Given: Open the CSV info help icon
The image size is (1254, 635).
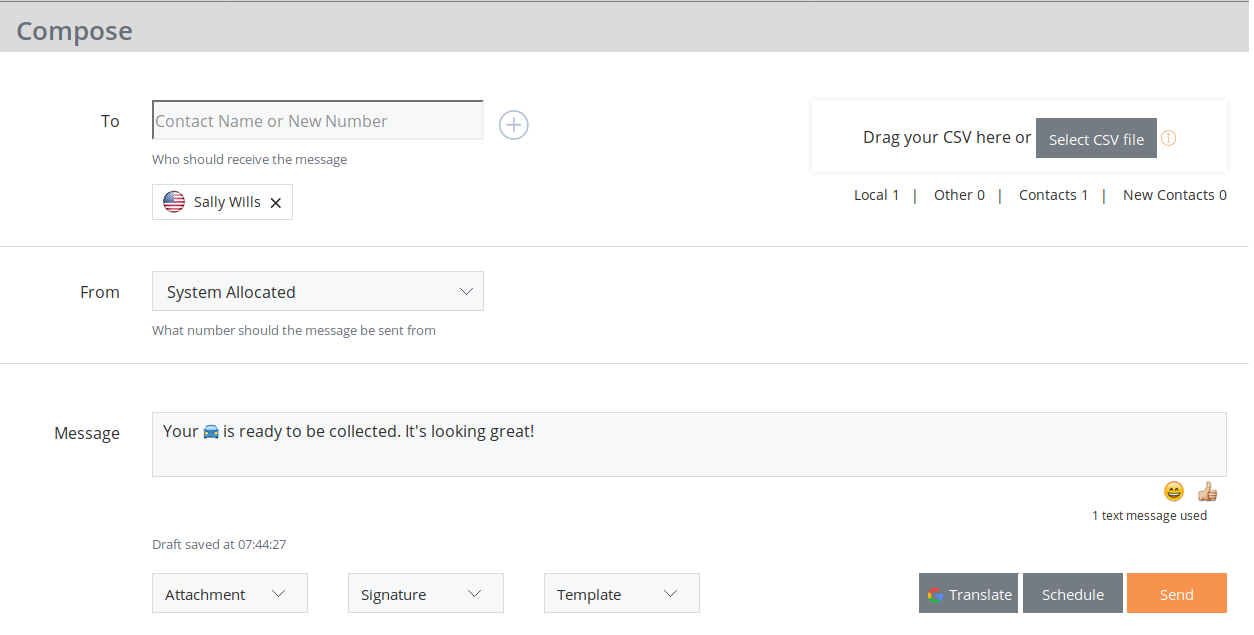Looking at the screenshot, I should 1168,139.
